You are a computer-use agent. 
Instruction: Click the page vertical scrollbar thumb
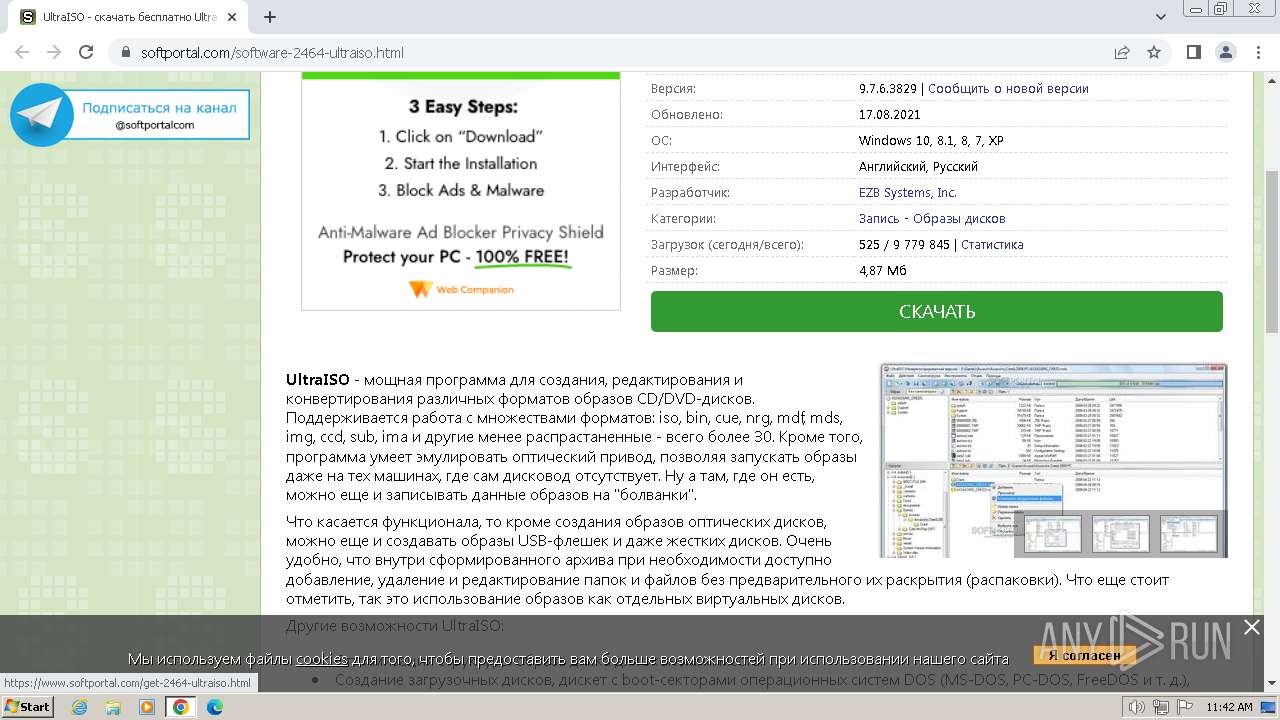coord(1271,250)
